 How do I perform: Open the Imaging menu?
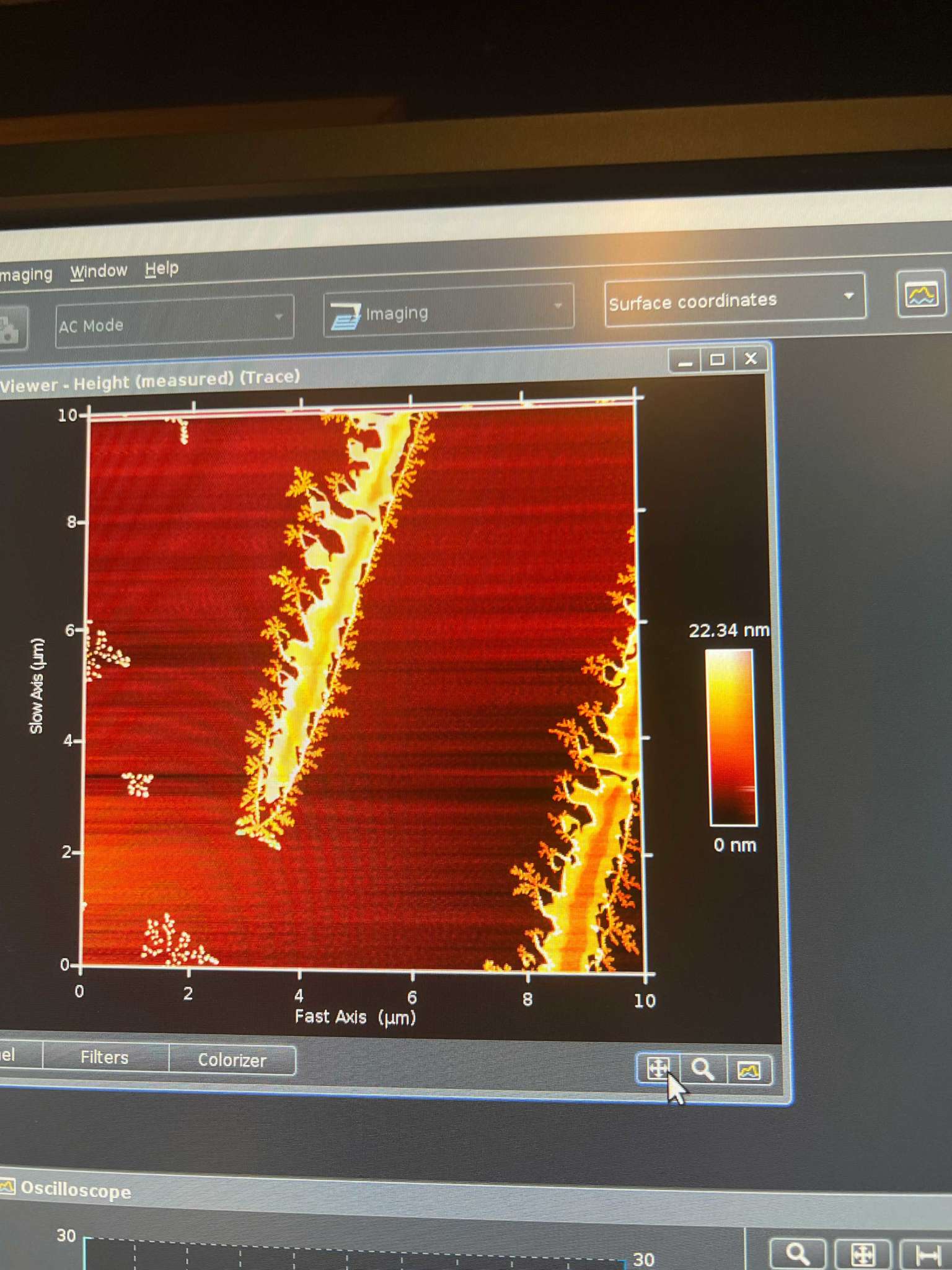click(x=26, y=274)
